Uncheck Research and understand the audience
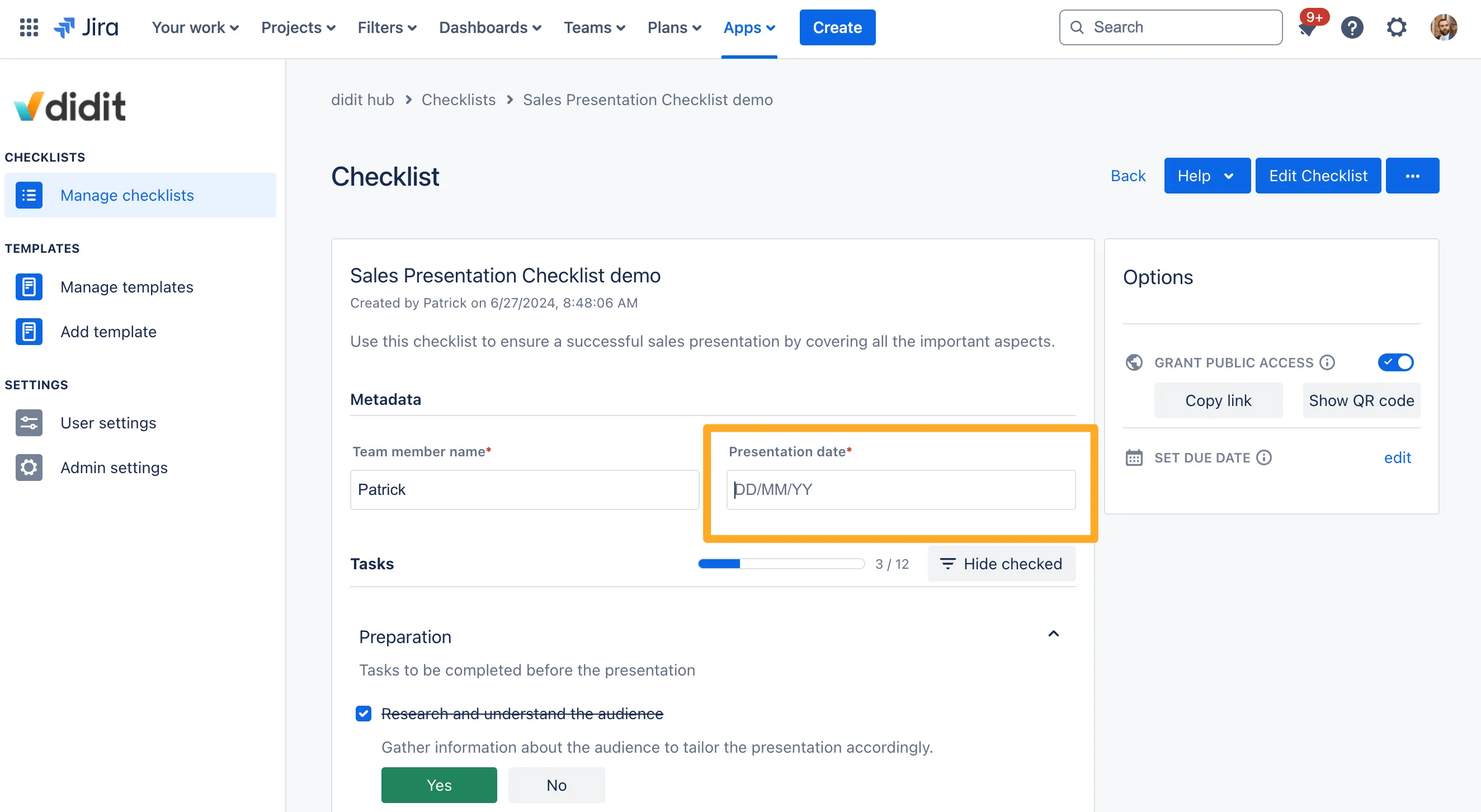 pyautogui.click(x=364, y=713)
